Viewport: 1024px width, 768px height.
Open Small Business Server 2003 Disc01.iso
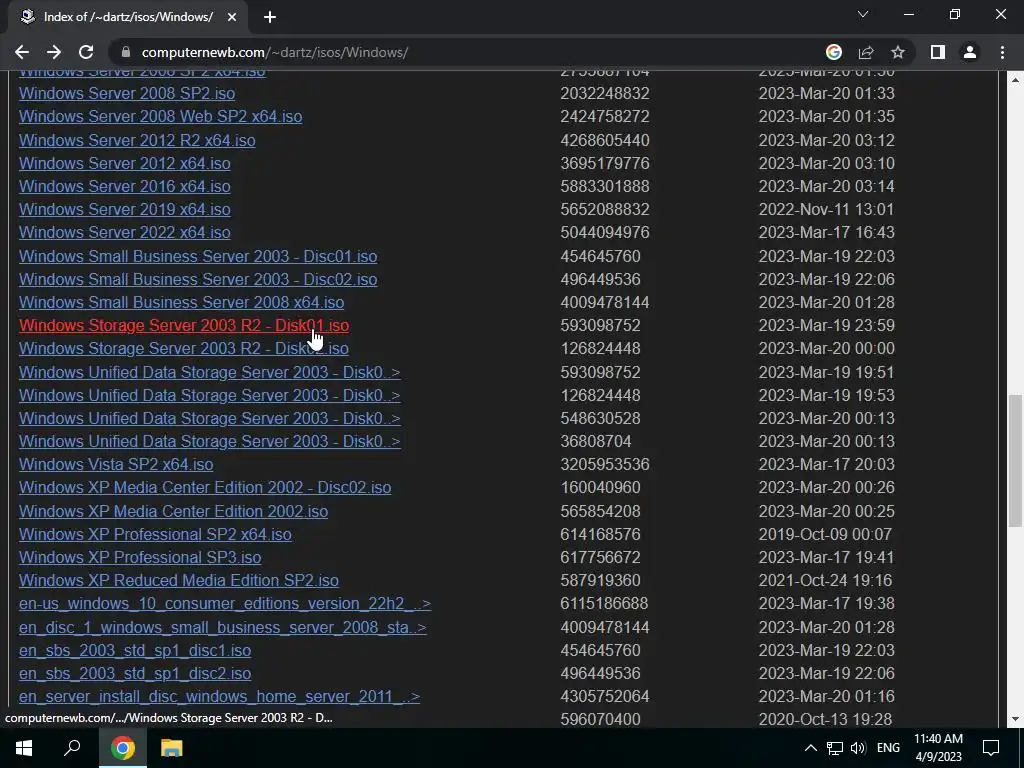(198, 256)
